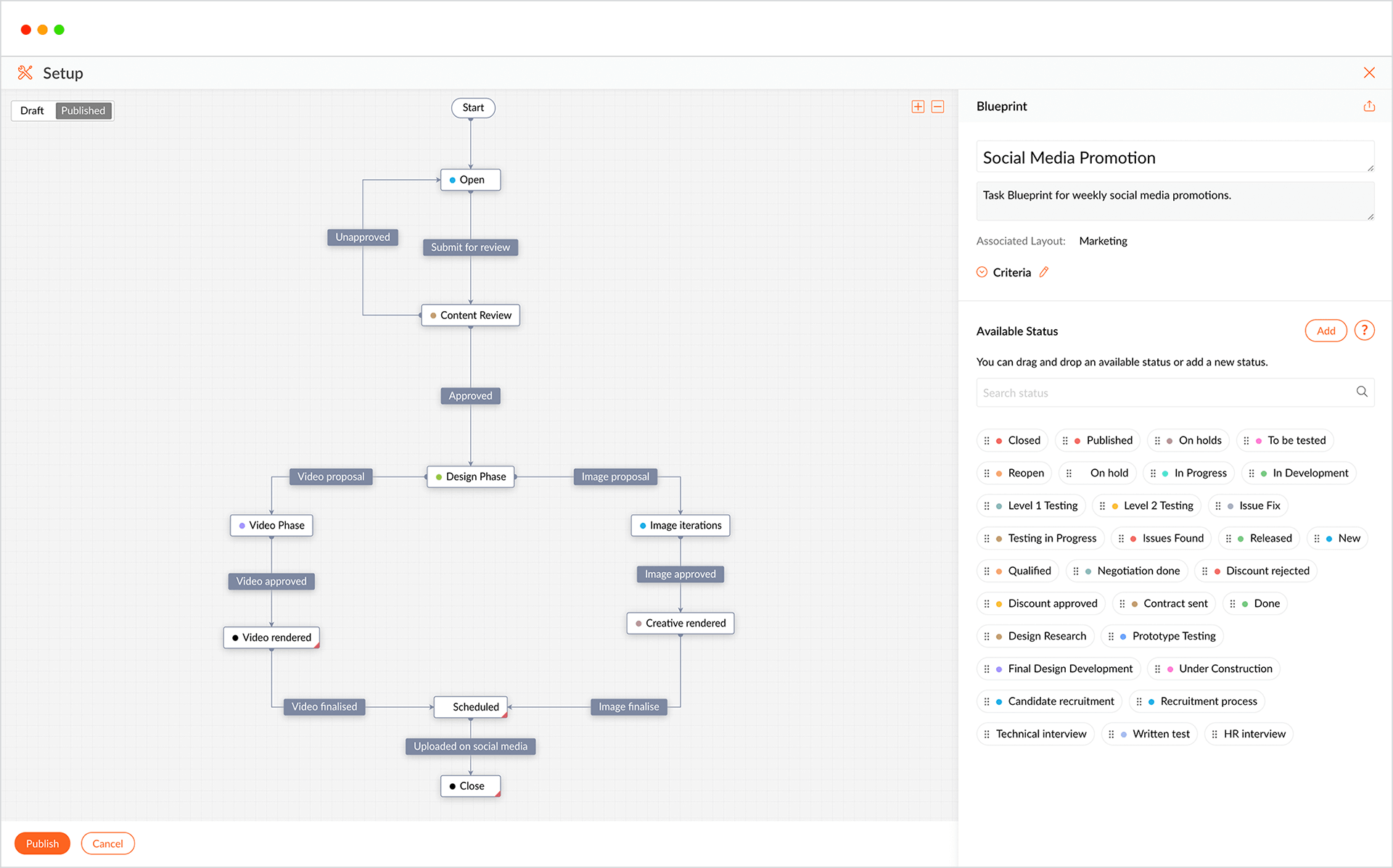Click the Search status field

click(x=1175, y=392)
